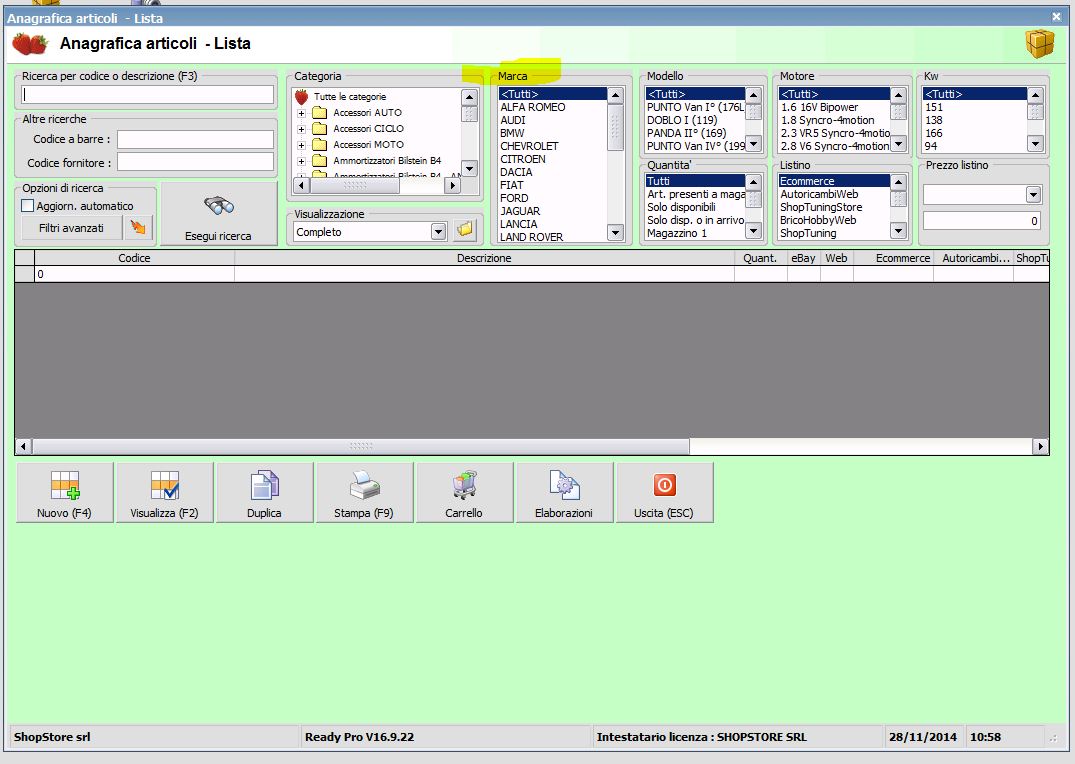Run search with Esegui ricerca binoculars
The height and width of the screenshot is (764, 1075).
coord(219,213)
